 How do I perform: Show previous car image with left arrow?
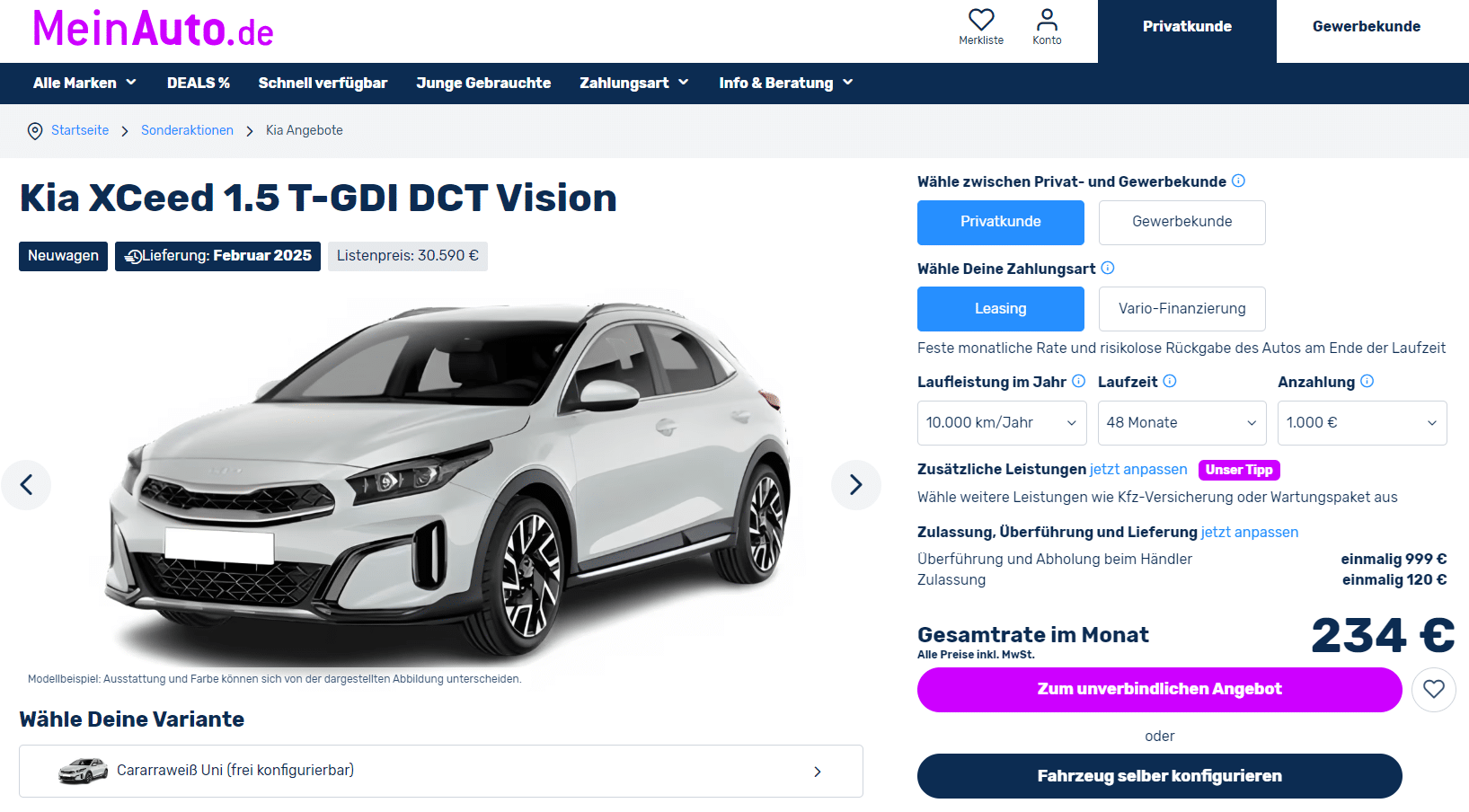(26, 485)
